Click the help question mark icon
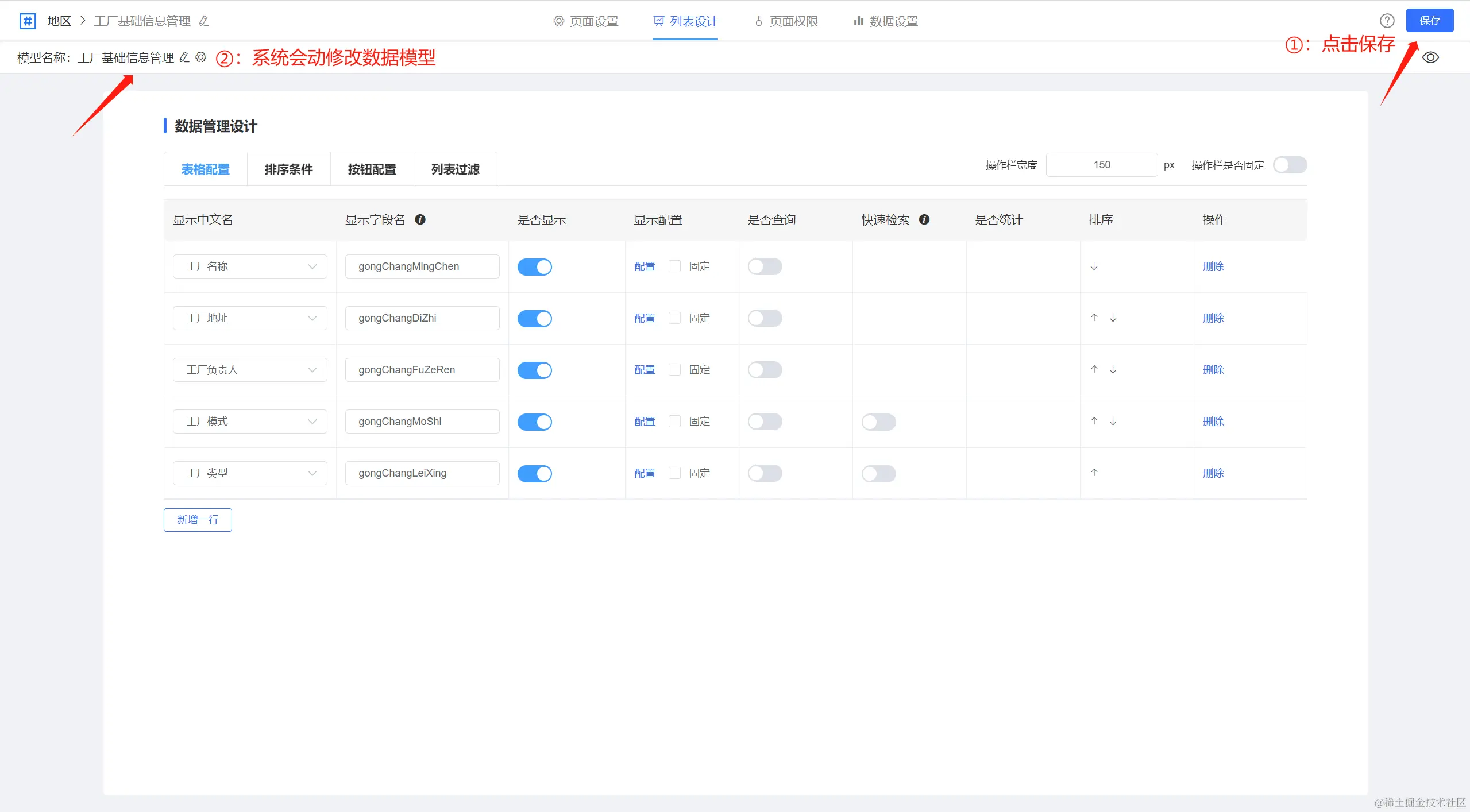Screen dimensions: 1470x812 1387,21
